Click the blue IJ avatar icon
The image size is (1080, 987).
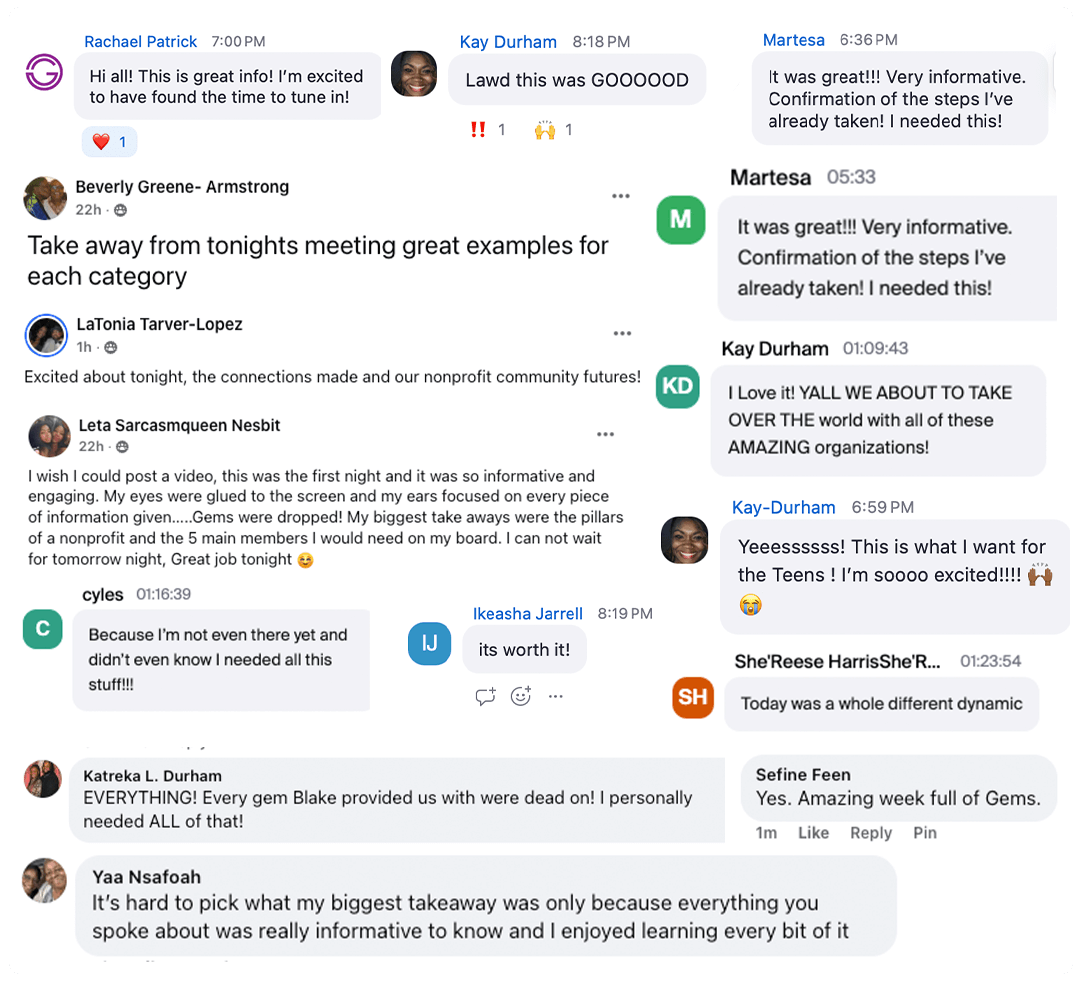coord(430,644)
